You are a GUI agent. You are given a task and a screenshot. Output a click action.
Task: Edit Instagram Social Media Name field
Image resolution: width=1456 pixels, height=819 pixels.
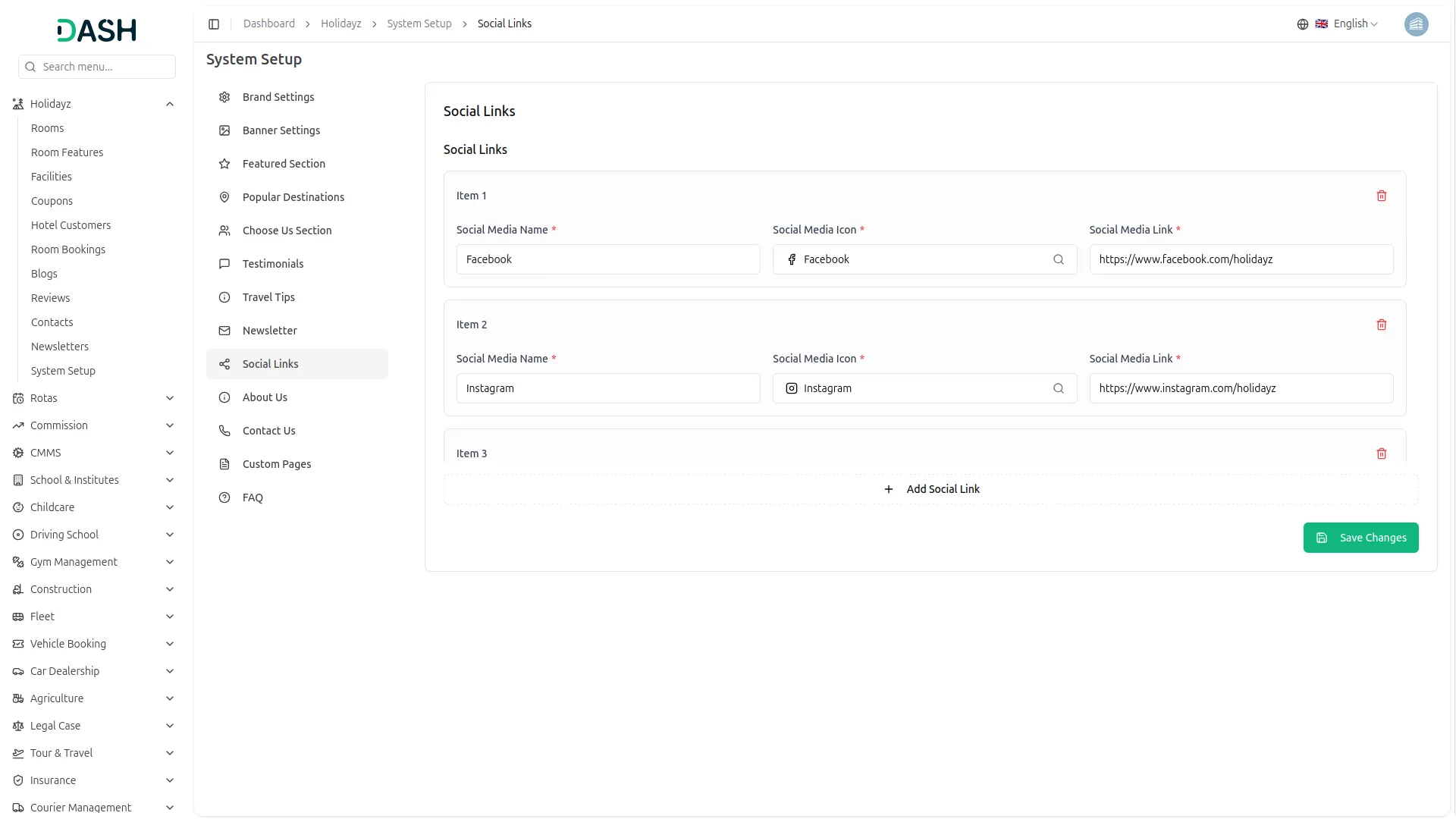(608, 388)
